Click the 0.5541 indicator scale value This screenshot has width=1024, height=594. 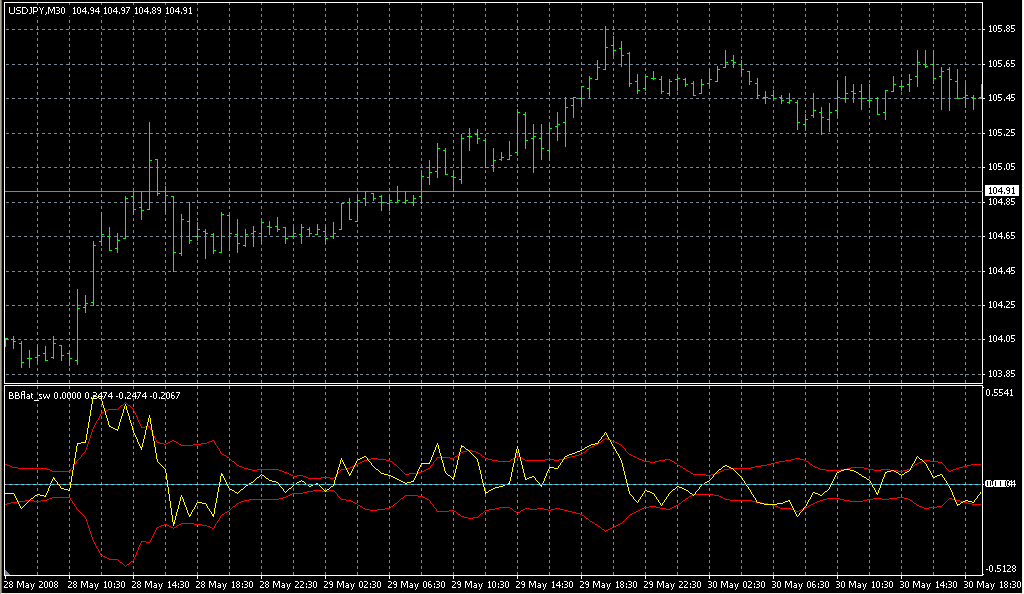(x=1001, y=394)
